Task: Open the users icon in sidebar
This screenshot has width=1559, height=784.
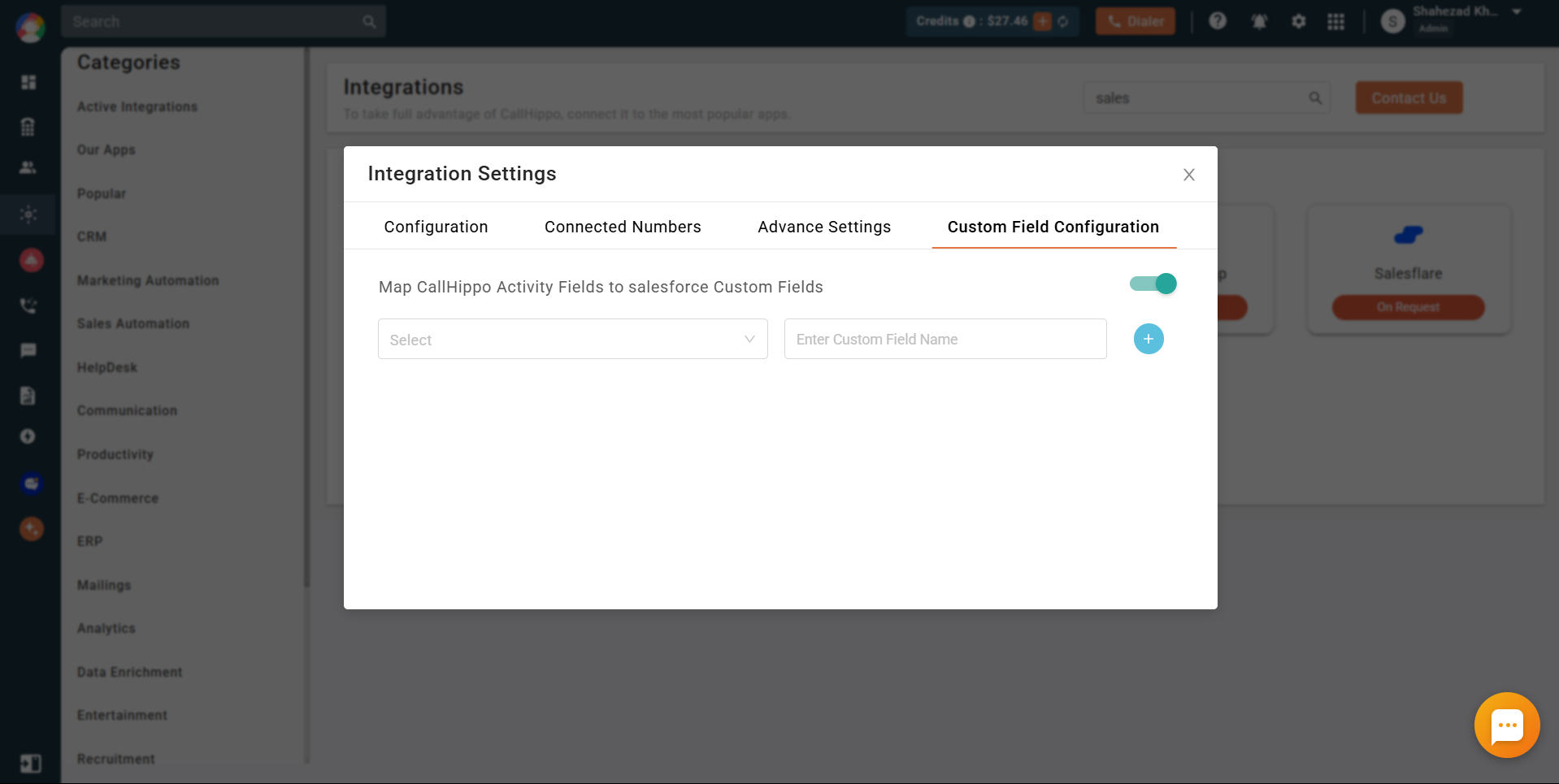Action: 28,167
